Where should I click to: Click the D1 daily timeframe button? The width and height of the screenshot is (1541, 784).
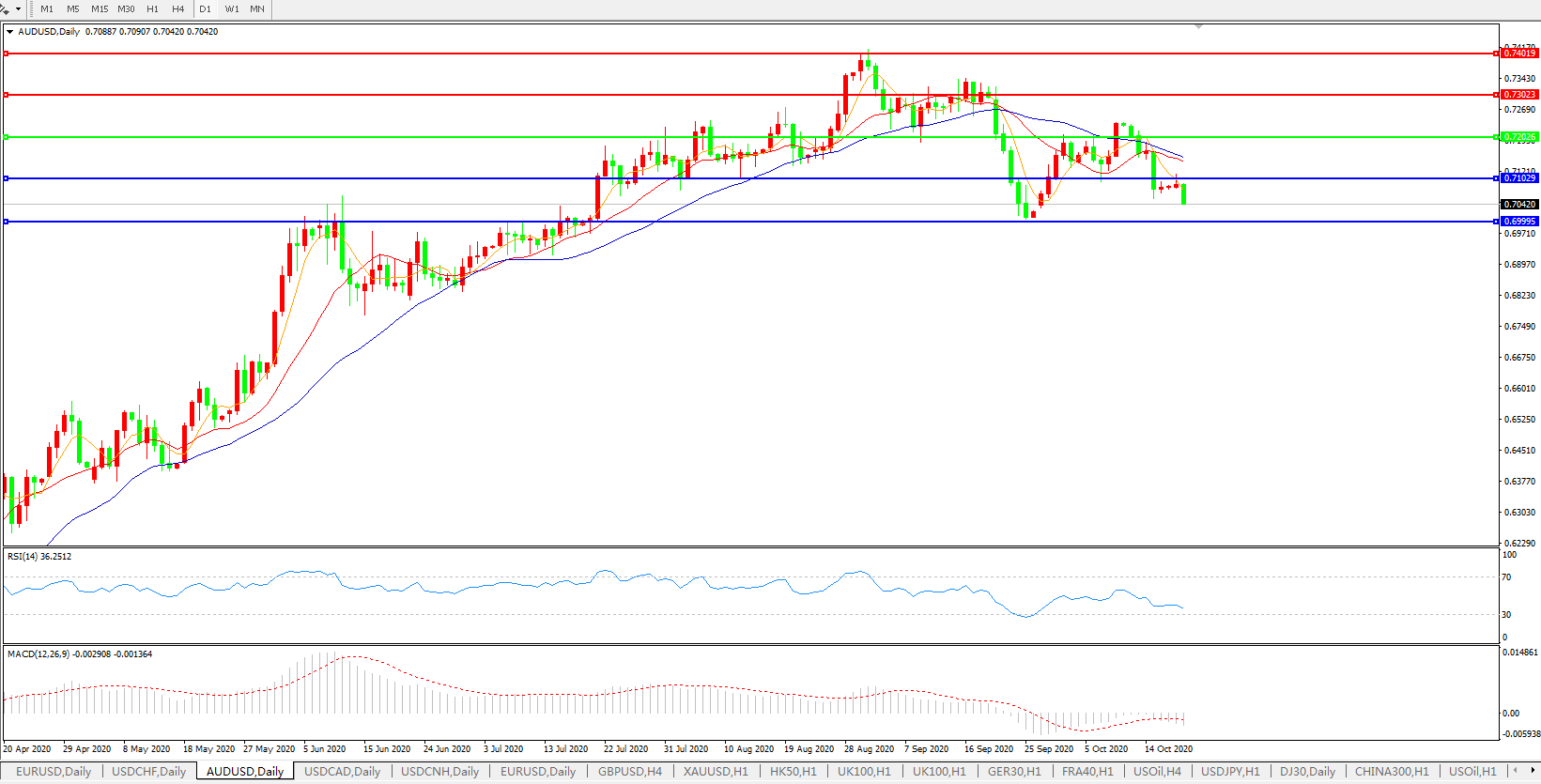click(x=206, y=9)
